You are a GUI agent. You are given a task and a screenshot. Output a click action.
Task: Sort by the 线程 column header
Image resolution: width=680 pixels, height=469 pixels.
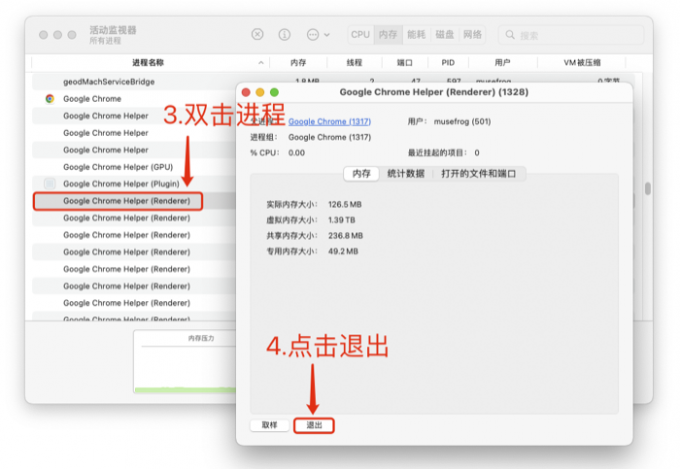point(354,62)
